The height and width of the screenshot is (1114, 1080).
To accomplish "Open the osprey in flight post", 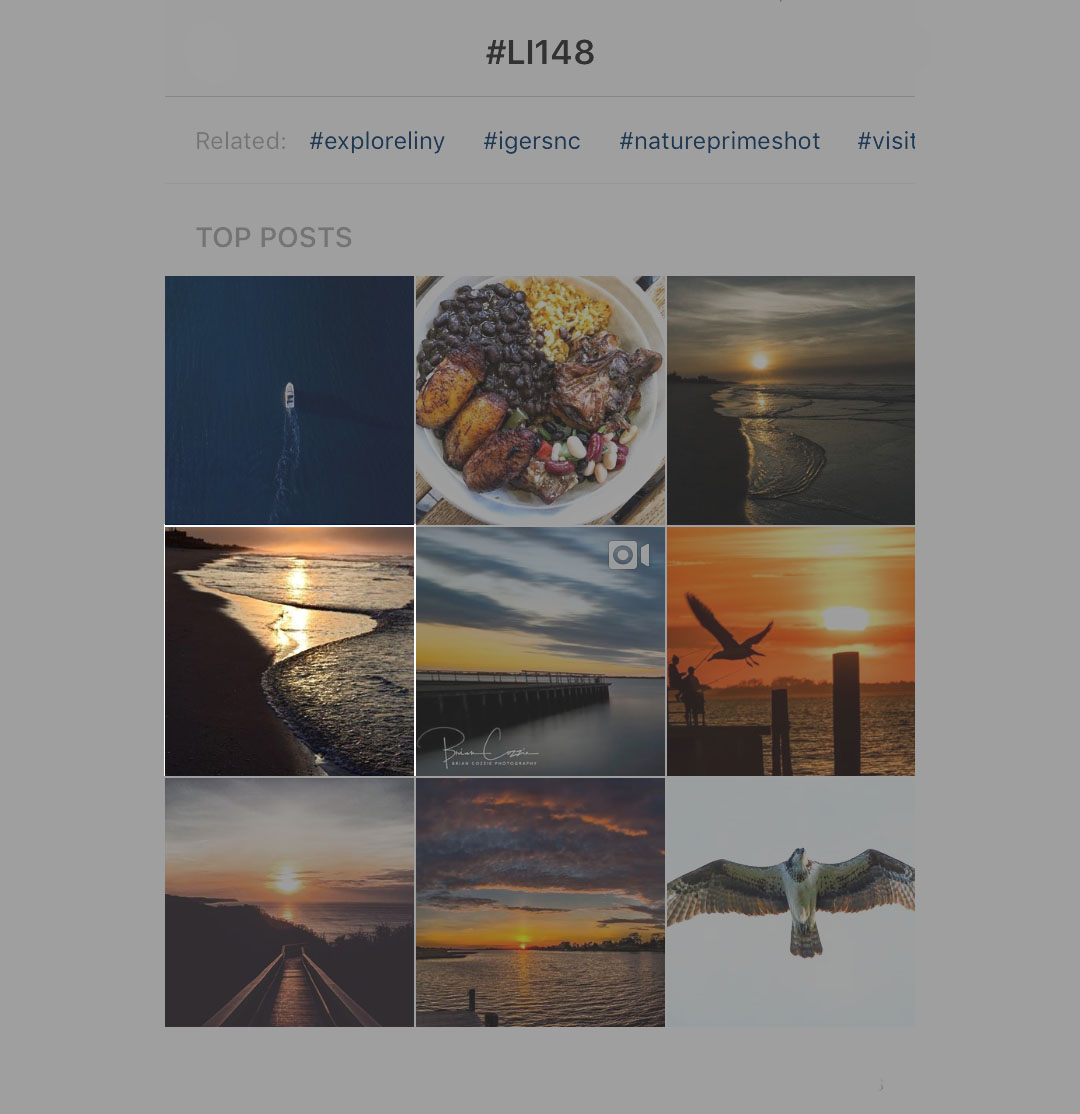I will (x=791, y=902).
